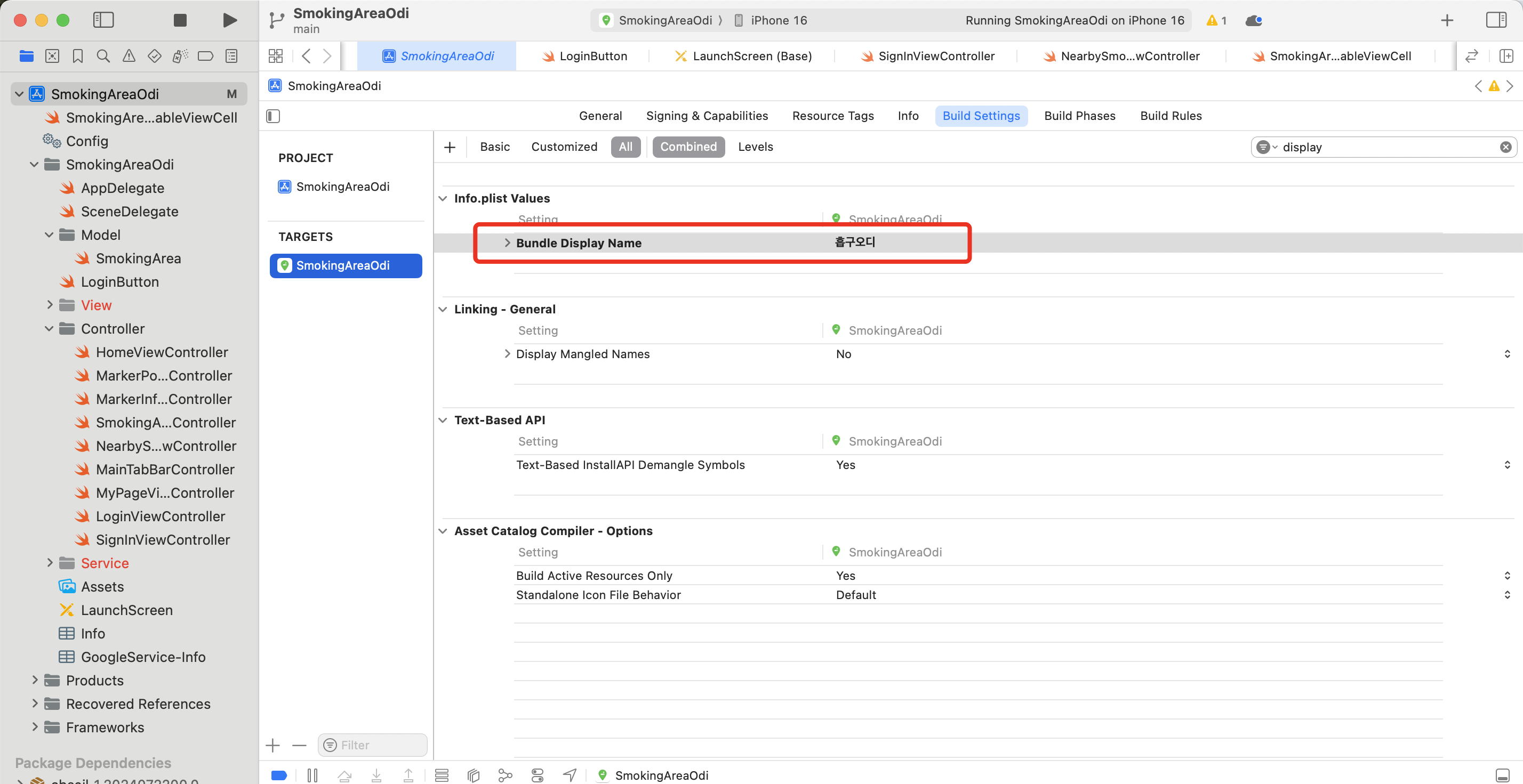This screenshot has width=1523, height=784.
Task: Collapse the Info.plist Values section
Action: pos(443,198)
